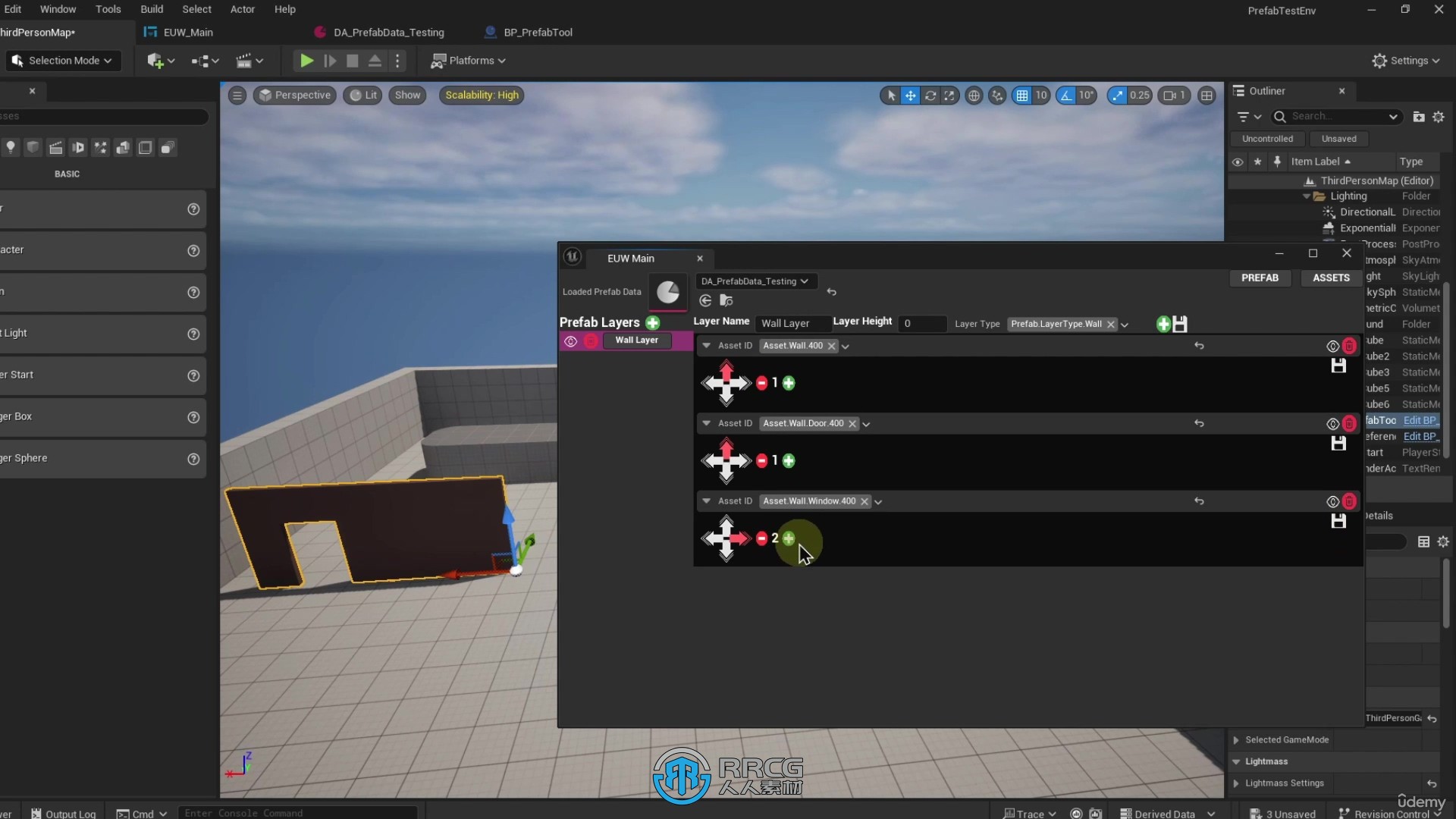Switch to ASSETS mode in EUW Main
Image resolution: width=1456 pixels, height=819 pixels.
pos(1331,278)
